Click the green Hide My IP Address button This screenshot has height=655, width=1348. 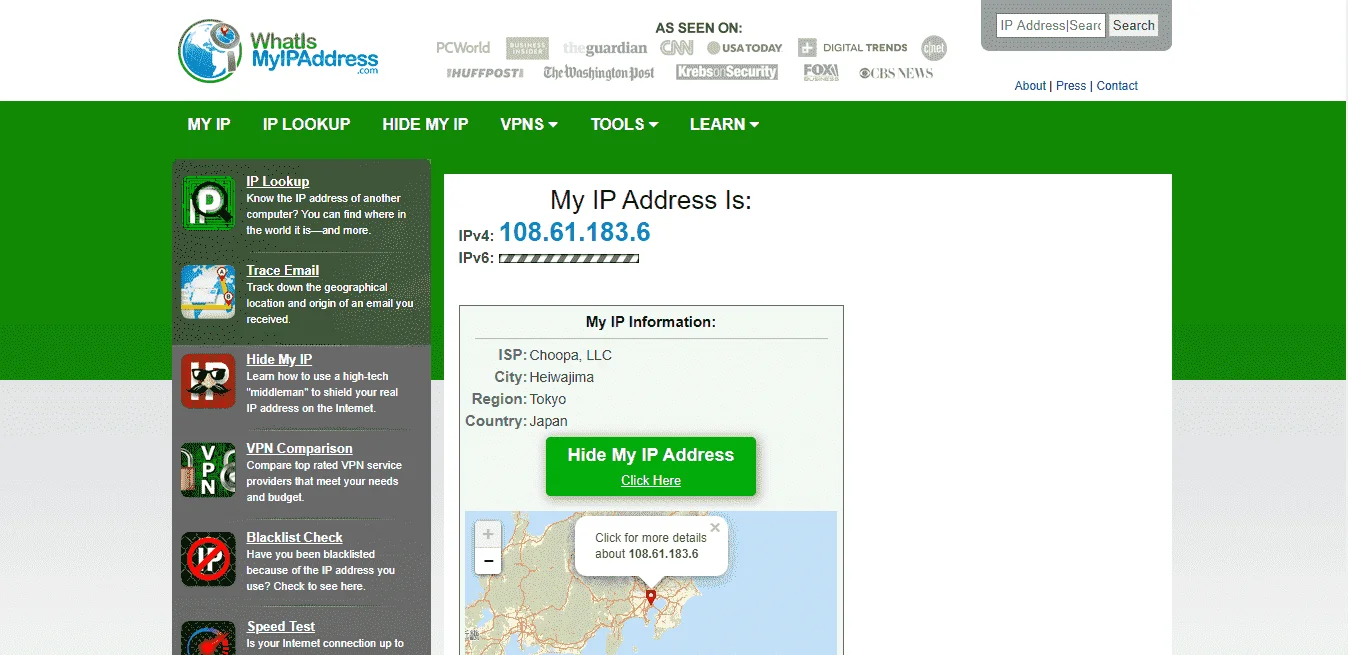click(x=651, y=466)
